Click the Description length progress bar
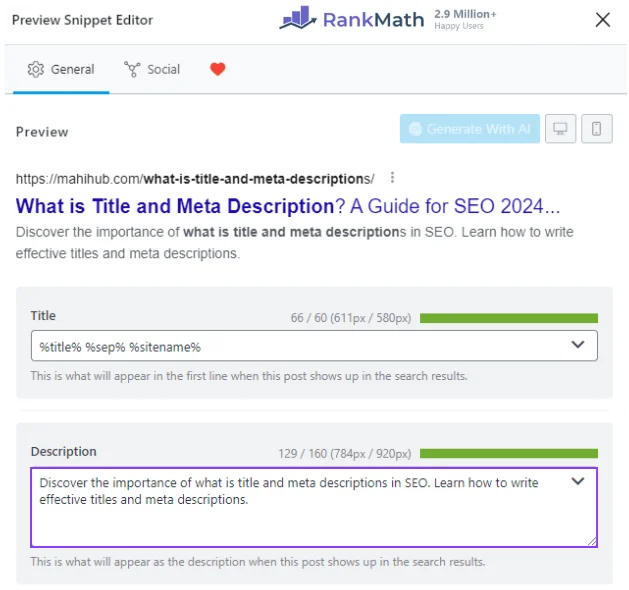The width and height of the screenshot is (629, 590). [x=509, y=453]
